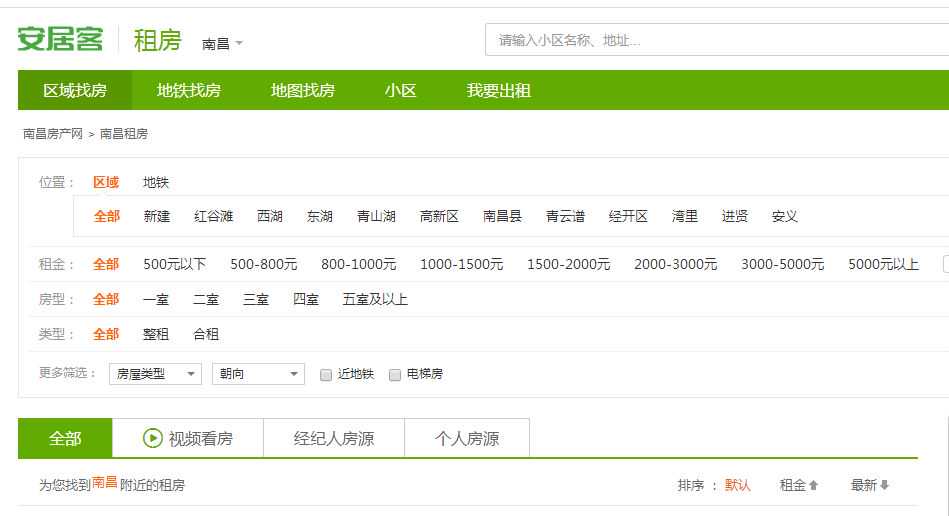
Task: Enable the 近地铁 checkbox
Action: point(326,375)
